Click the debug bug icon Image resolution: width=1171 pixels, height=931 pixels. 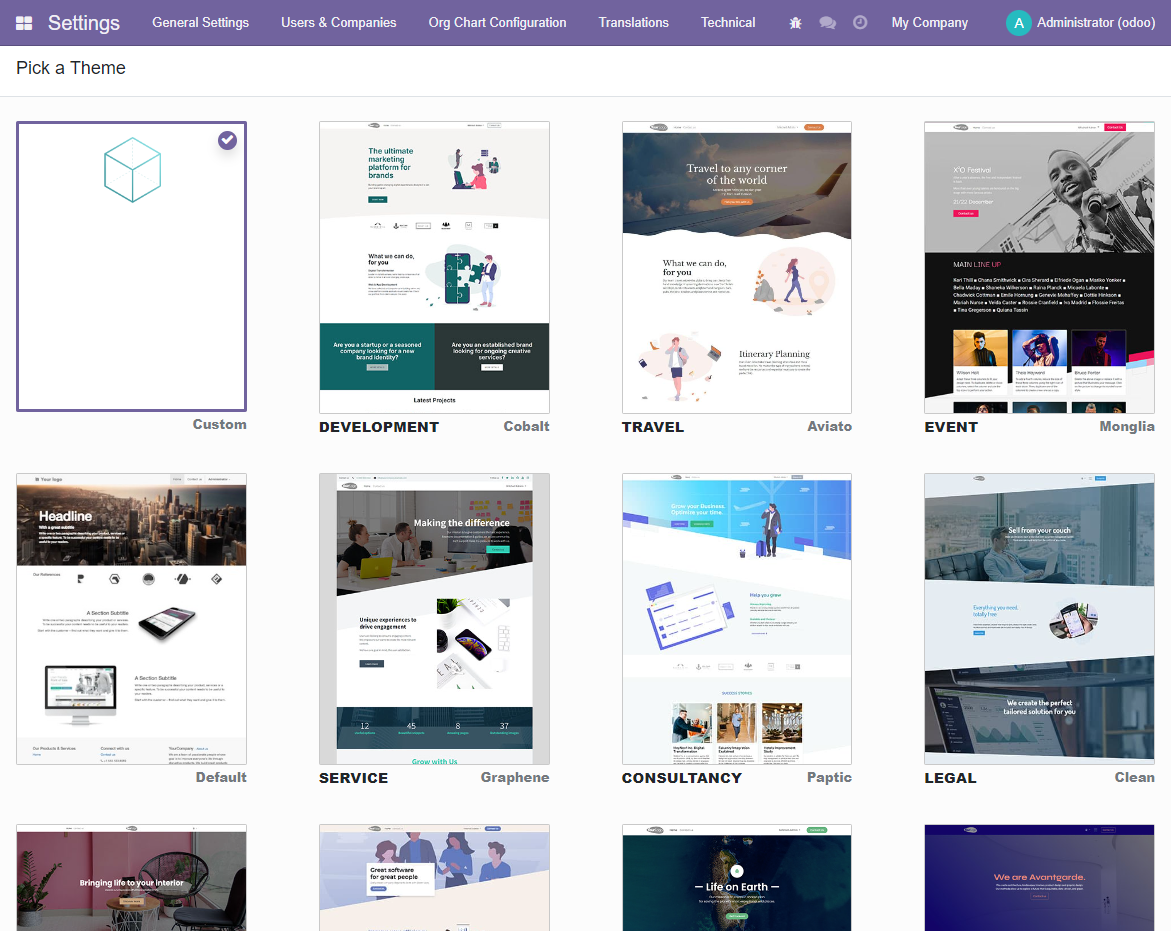795,23
